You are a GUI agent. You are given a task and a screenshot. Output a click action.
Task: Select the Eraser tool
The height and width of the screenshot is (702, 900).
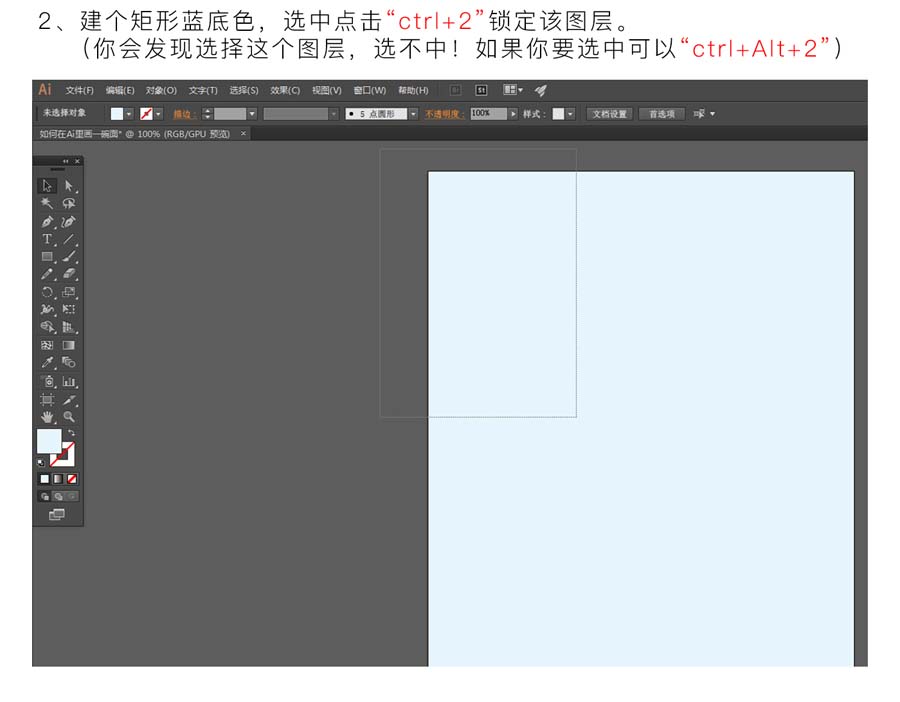pyautogui.click(x=68, y=274)
